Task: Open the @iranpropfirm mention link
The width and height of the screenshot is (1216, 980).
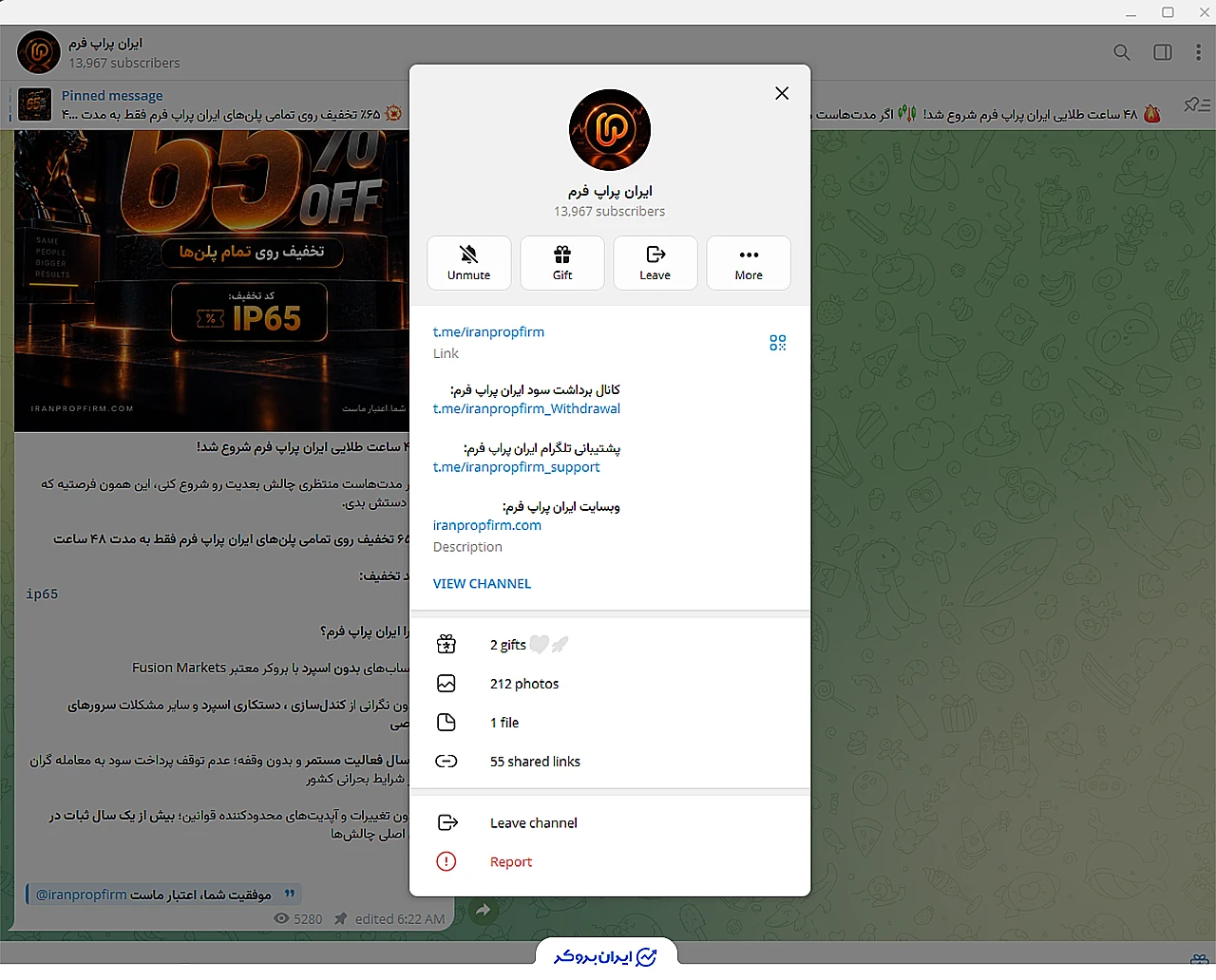Action: (81, 895)
